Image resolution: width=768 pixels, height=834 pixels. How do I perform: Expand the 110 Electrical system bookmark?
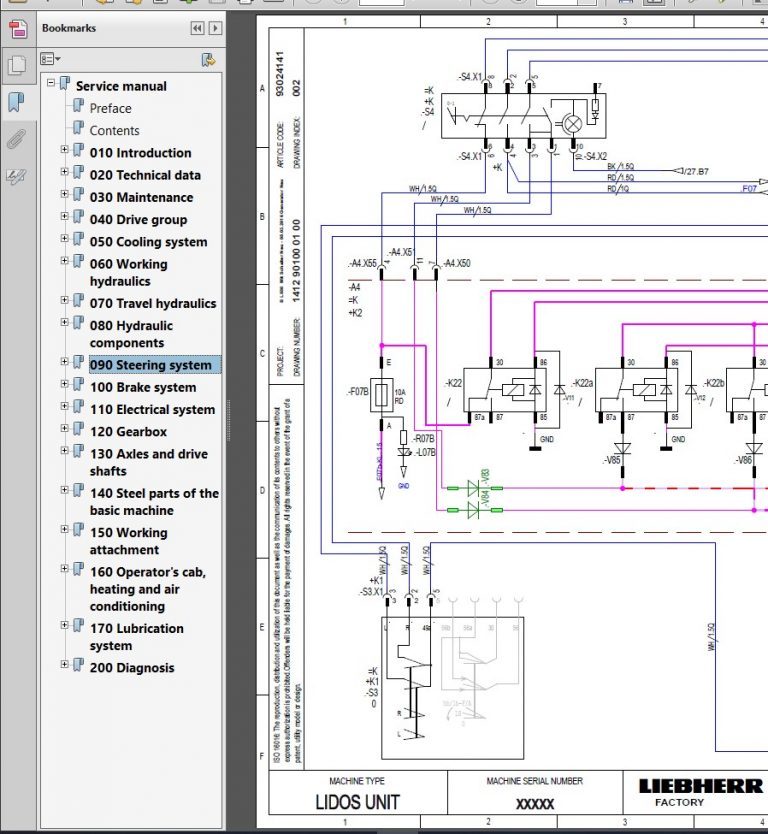pyautogui.click(x=65, y=408)
